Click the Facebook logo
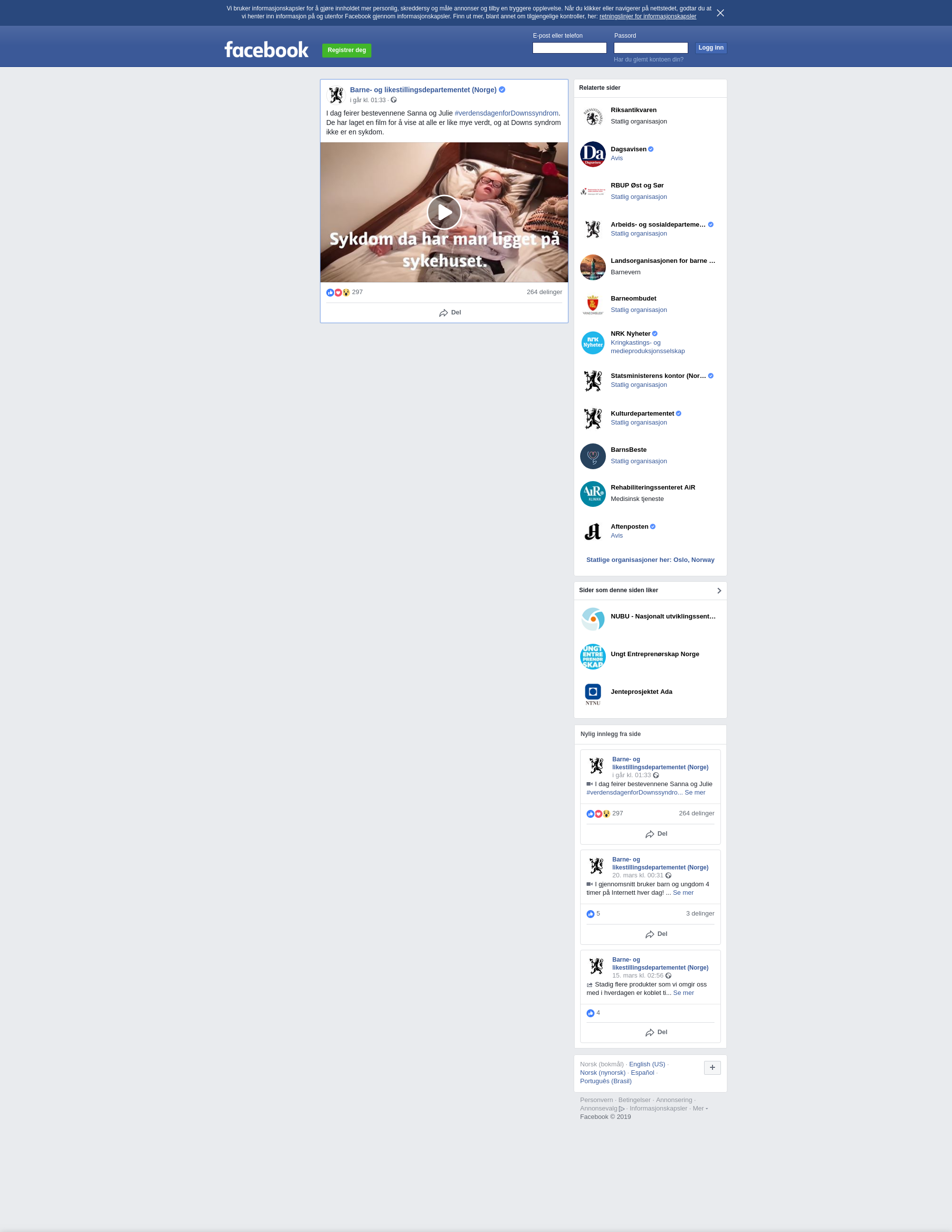 click(x=266, y=50)
